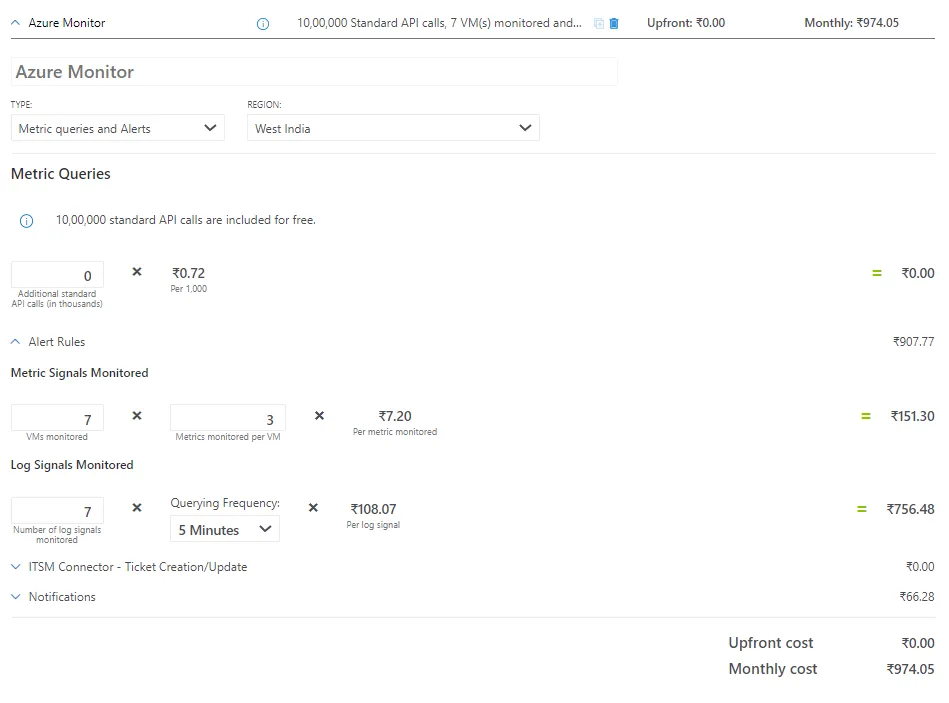
Task: Collapse the Alert Rules section
Action: click(x=14, y=340)
